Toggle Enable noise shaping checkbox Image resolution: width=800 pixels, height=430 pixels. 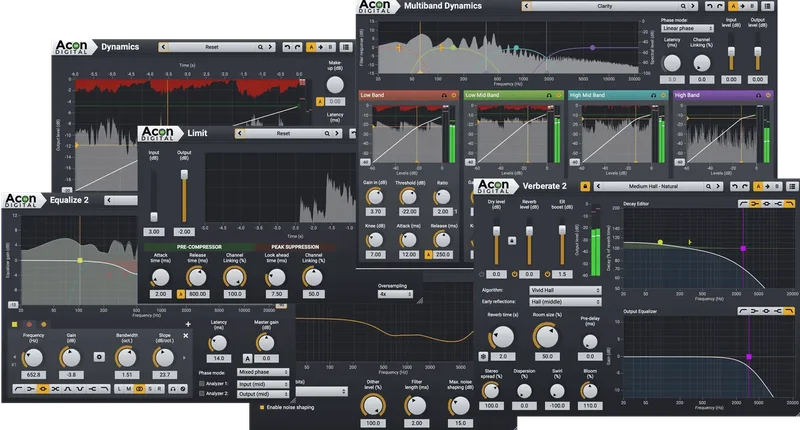coord(262,407)
